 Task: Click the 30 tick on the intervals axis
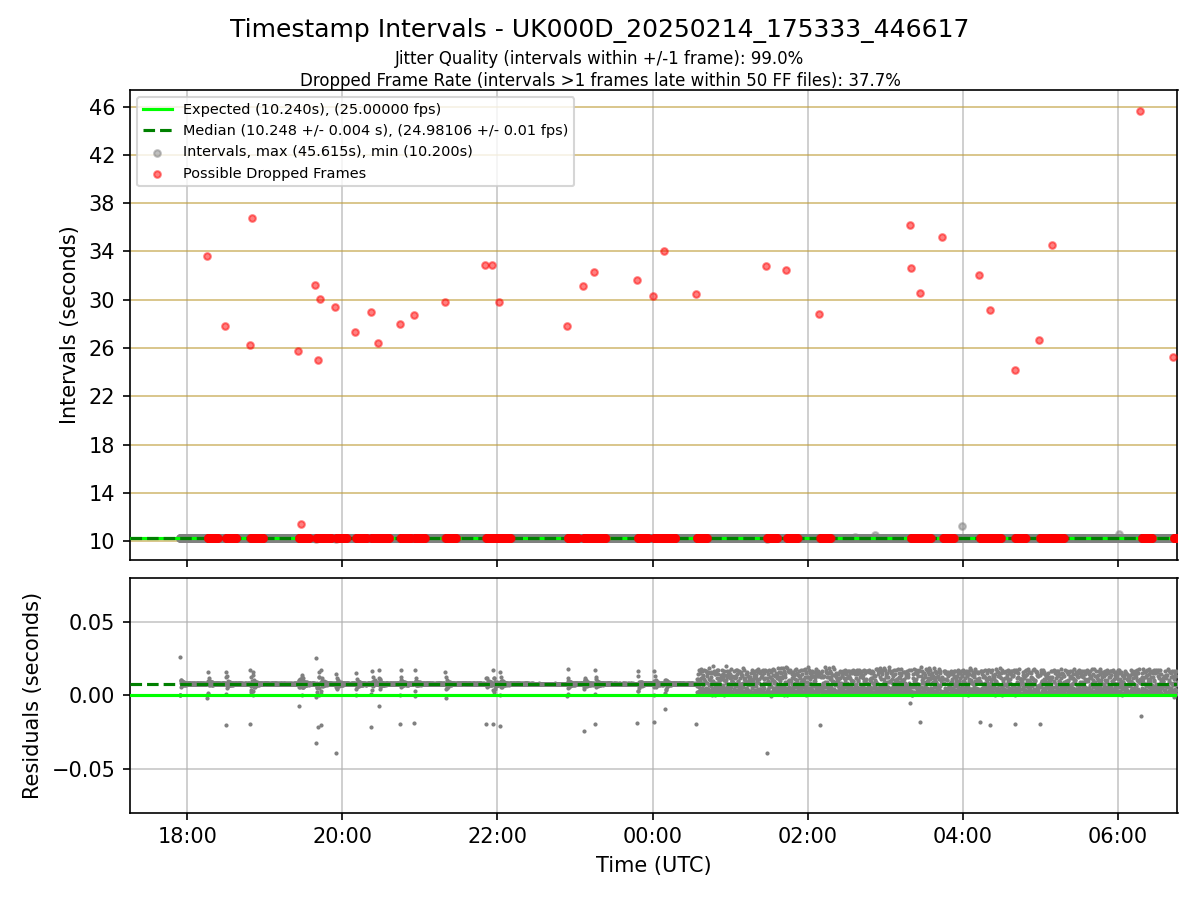point(105,300)
